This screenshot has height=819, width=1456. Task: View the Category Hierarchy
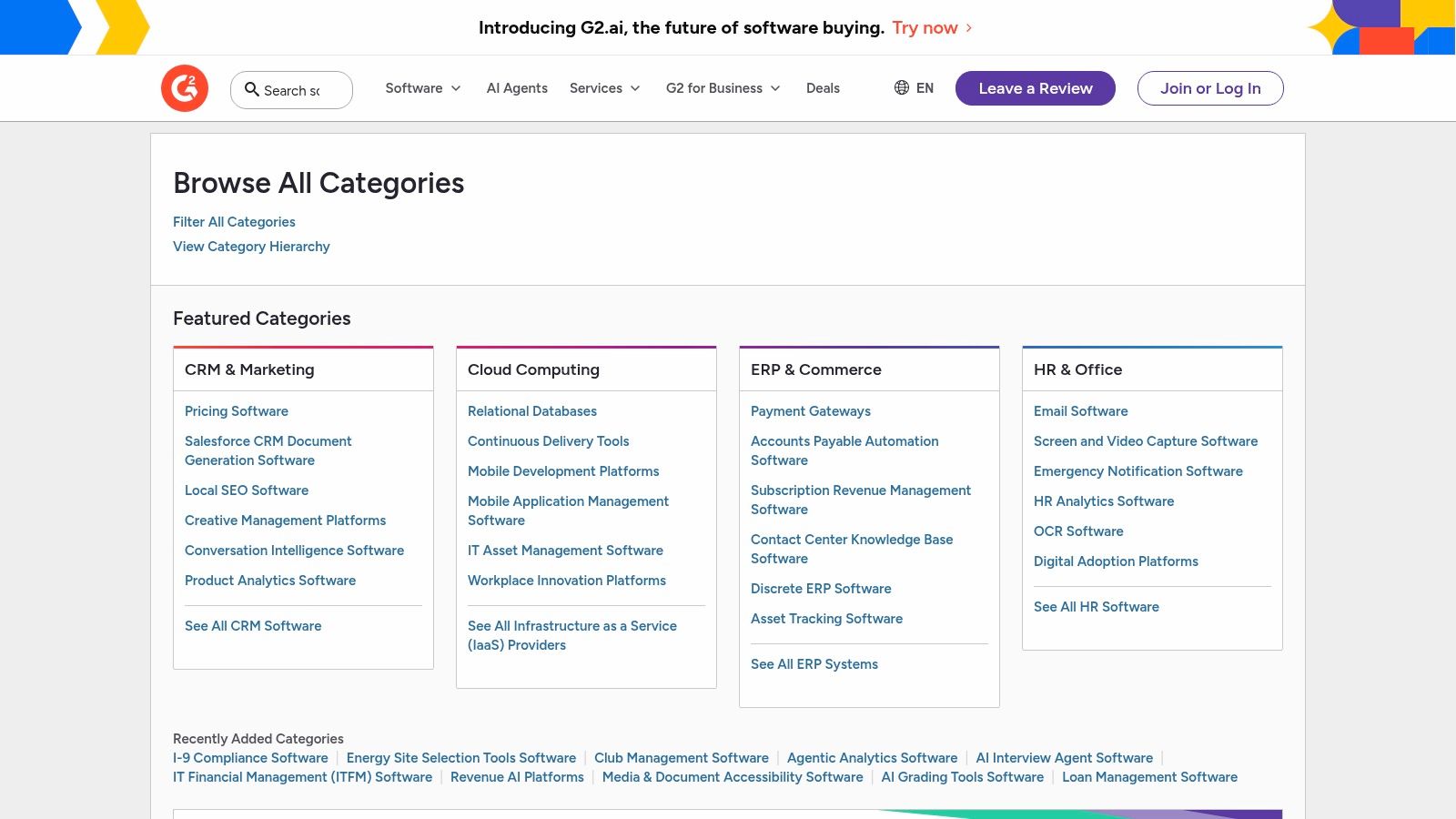[251, 246]
